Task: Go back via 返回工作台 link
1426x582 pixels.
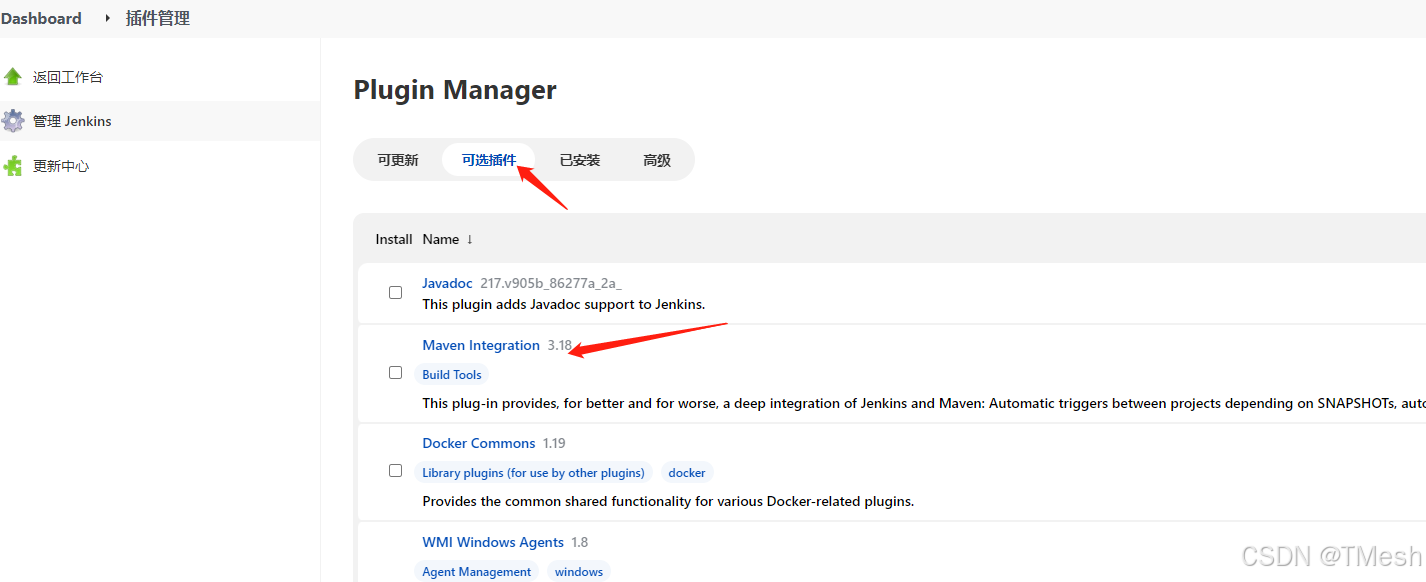Action: [x=68, y=77]
